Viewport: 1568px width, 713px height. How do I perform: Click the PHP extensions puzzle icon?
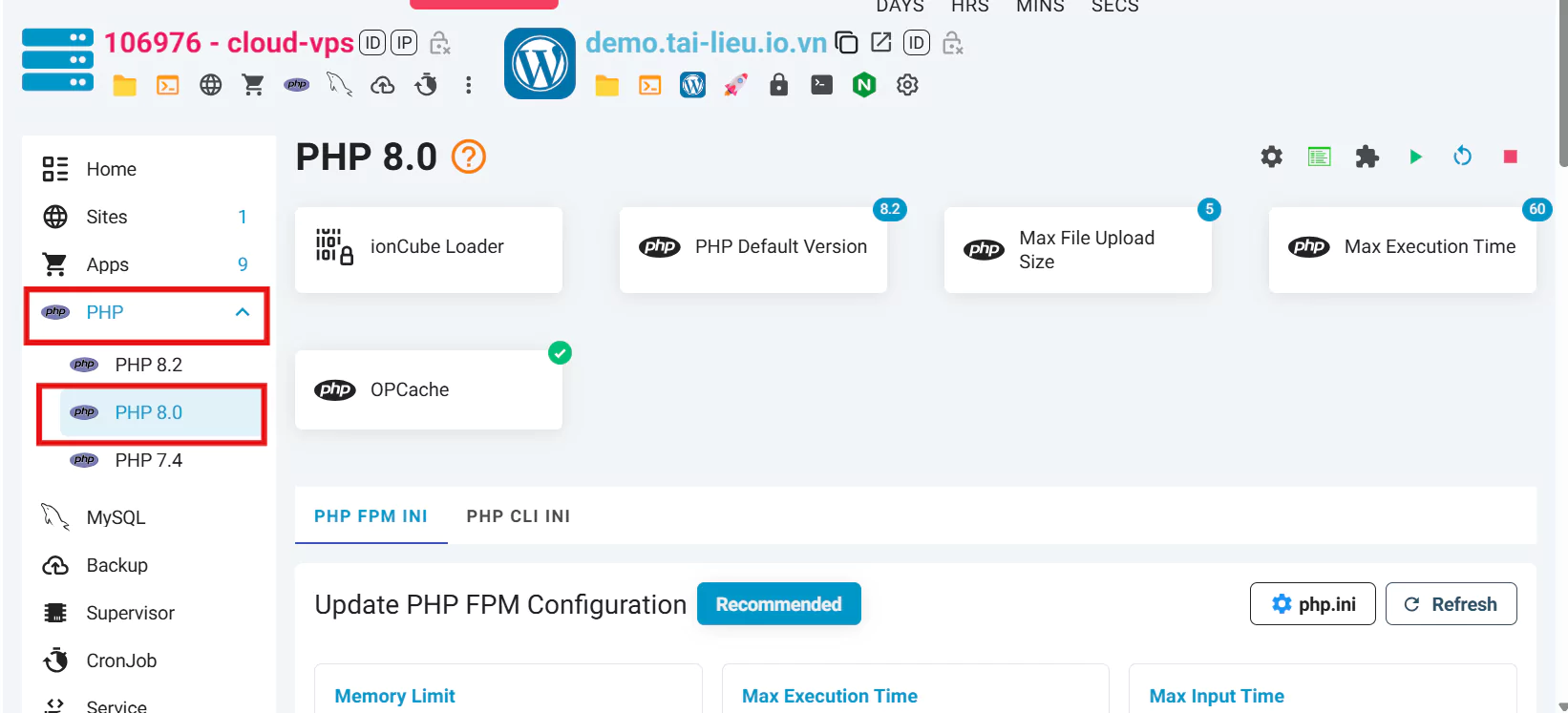click(1367, 157)
